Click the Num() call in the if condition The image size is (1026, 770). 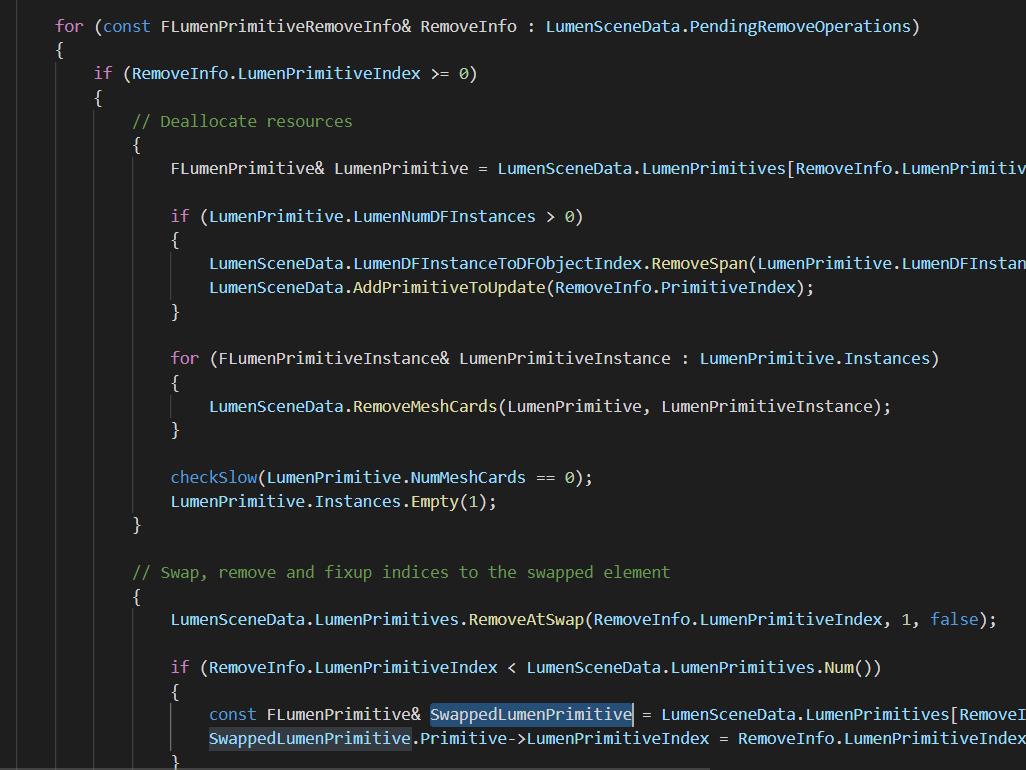[x=848, y=668]
